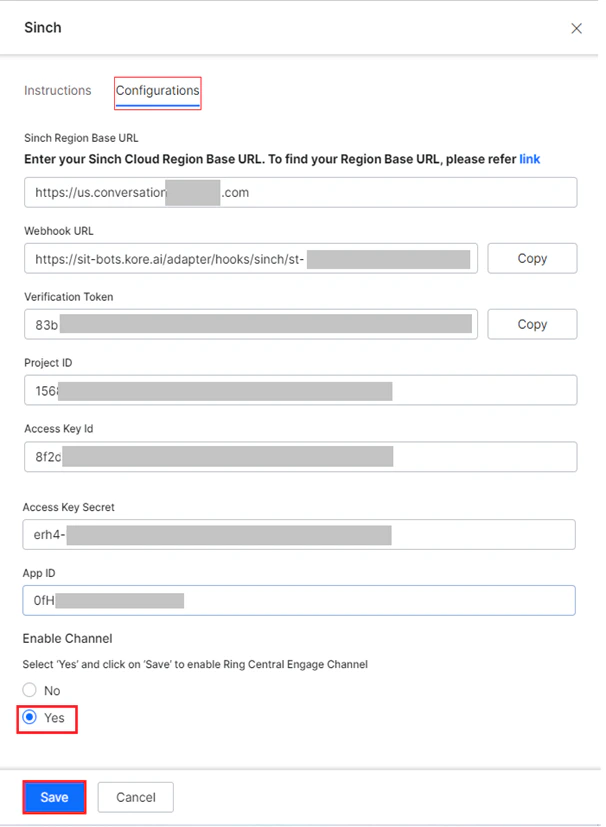Select No to disable the channel
Image resolution: width=606 pixels, height=827 pixels.
(30, 690)
